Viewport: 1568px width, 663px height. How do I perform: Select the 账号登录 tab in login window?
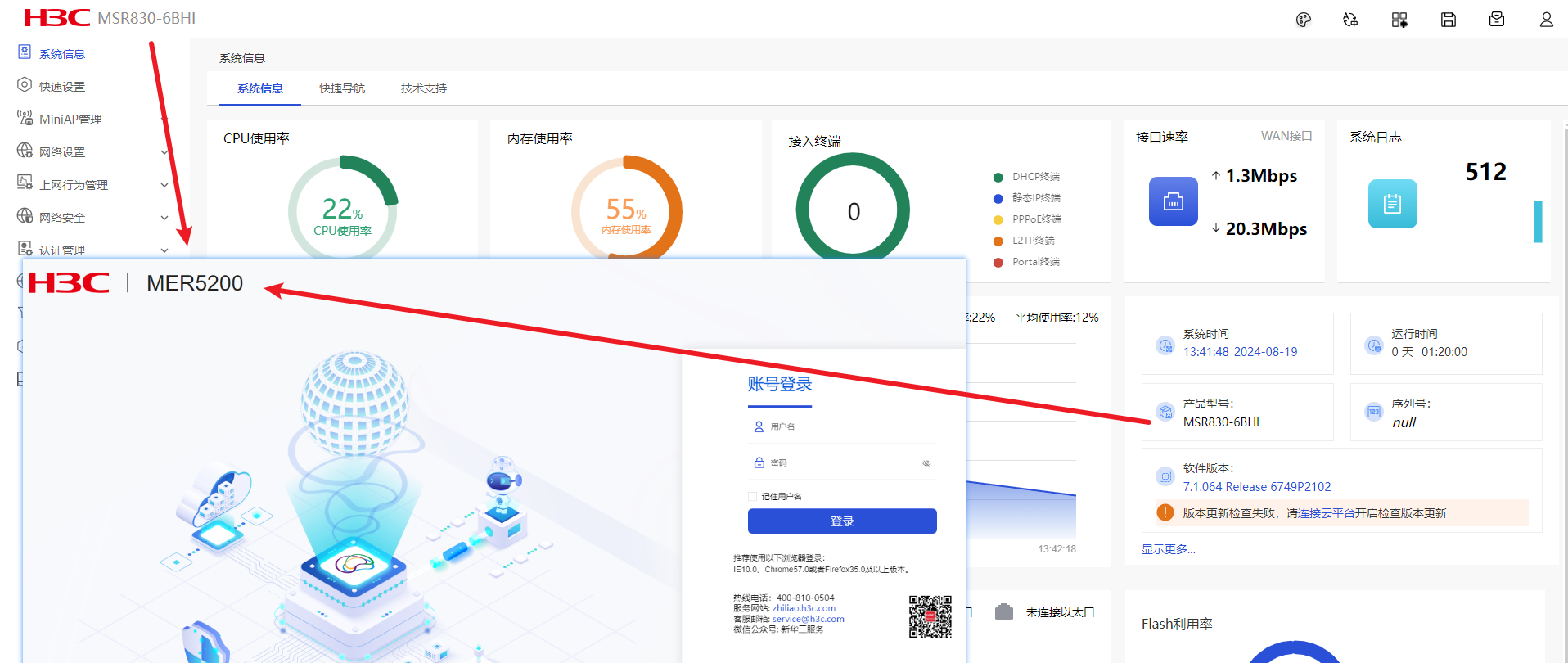(x=780, y=384)
